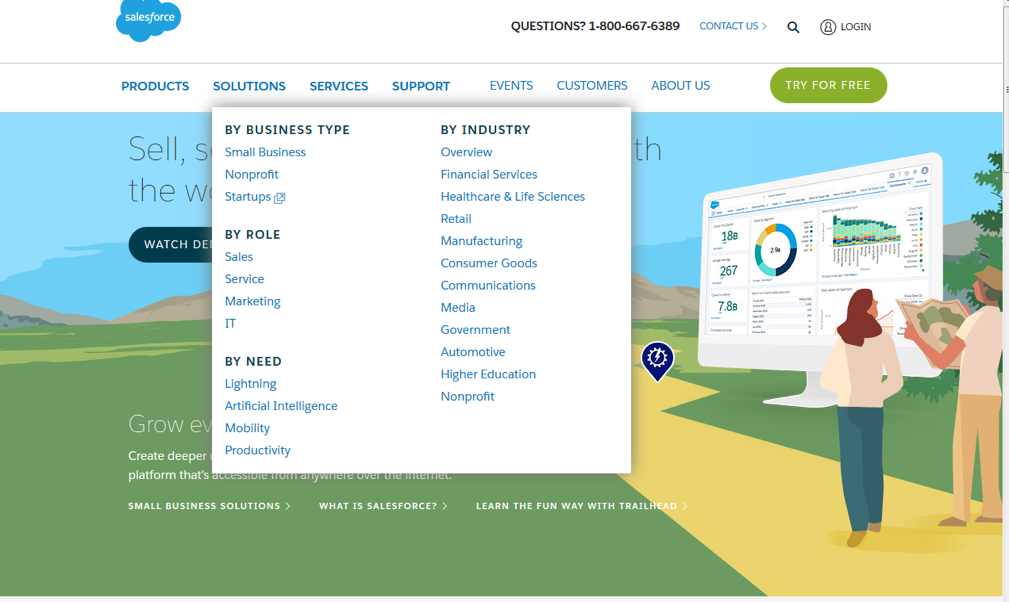Viewport: 1009px width, 602px height.
Task: Select Mobility under By Need
Action: [247, 428]
